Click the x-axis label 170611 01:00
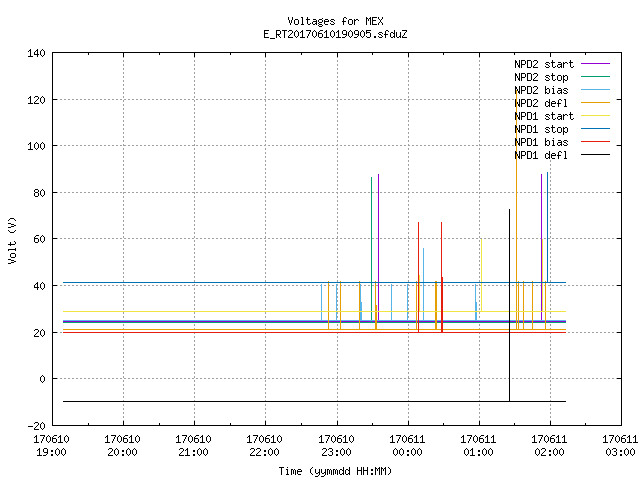The image size is (640, 480). coord(478,446)
